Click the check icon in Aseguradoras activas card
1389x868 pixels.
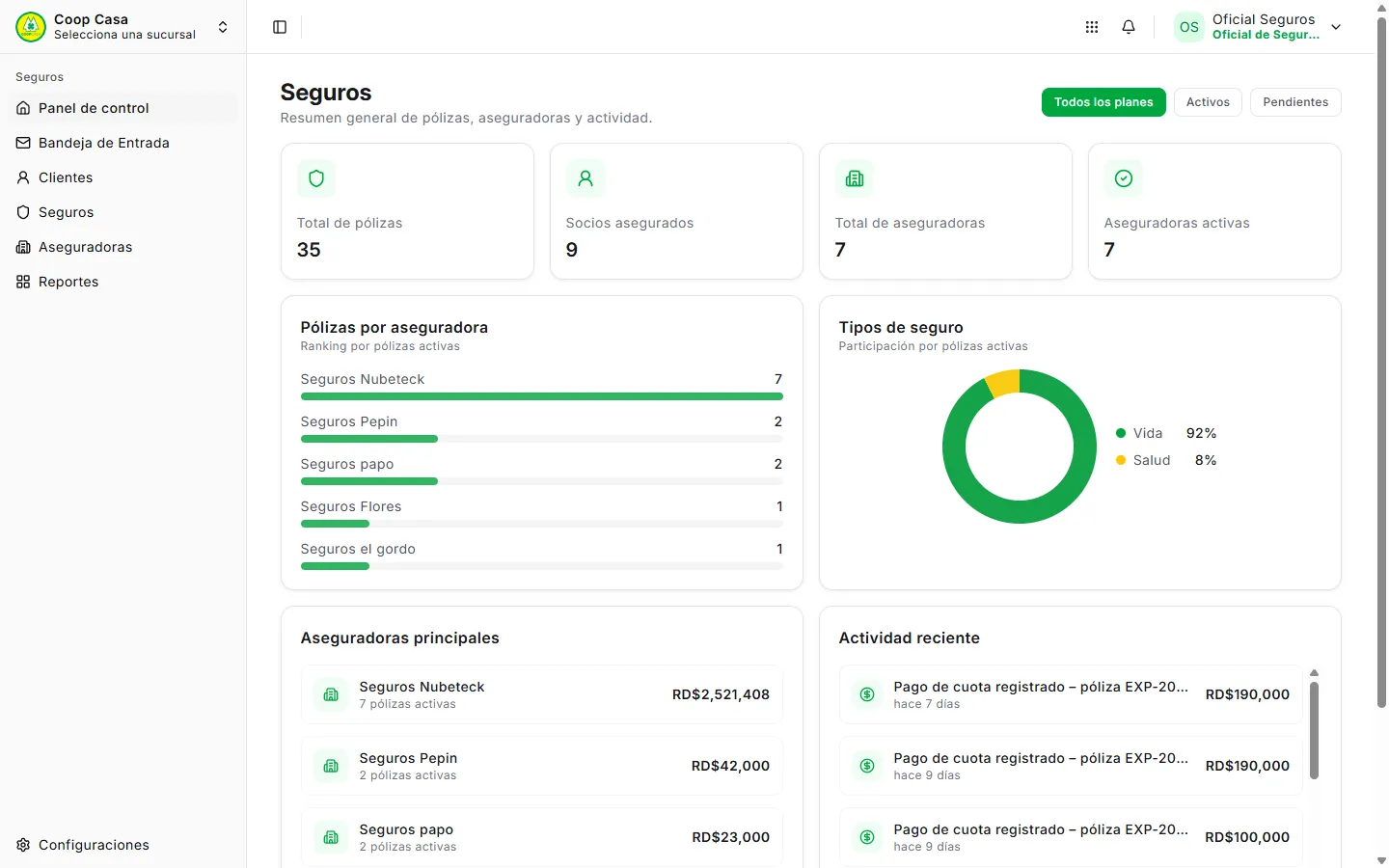tap(1124, 178)
